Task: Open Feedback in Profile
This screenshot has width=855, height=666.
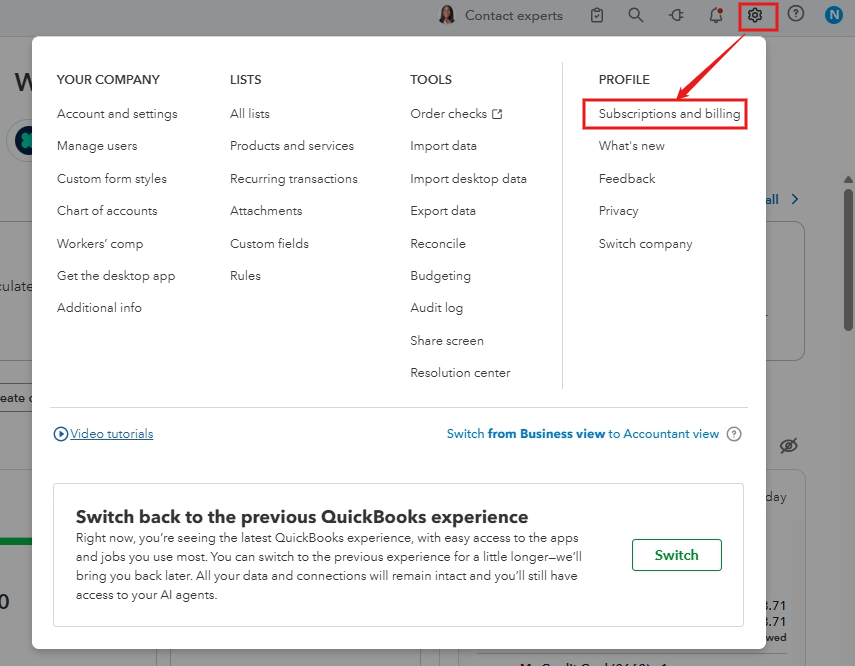Action: (627, 178)
